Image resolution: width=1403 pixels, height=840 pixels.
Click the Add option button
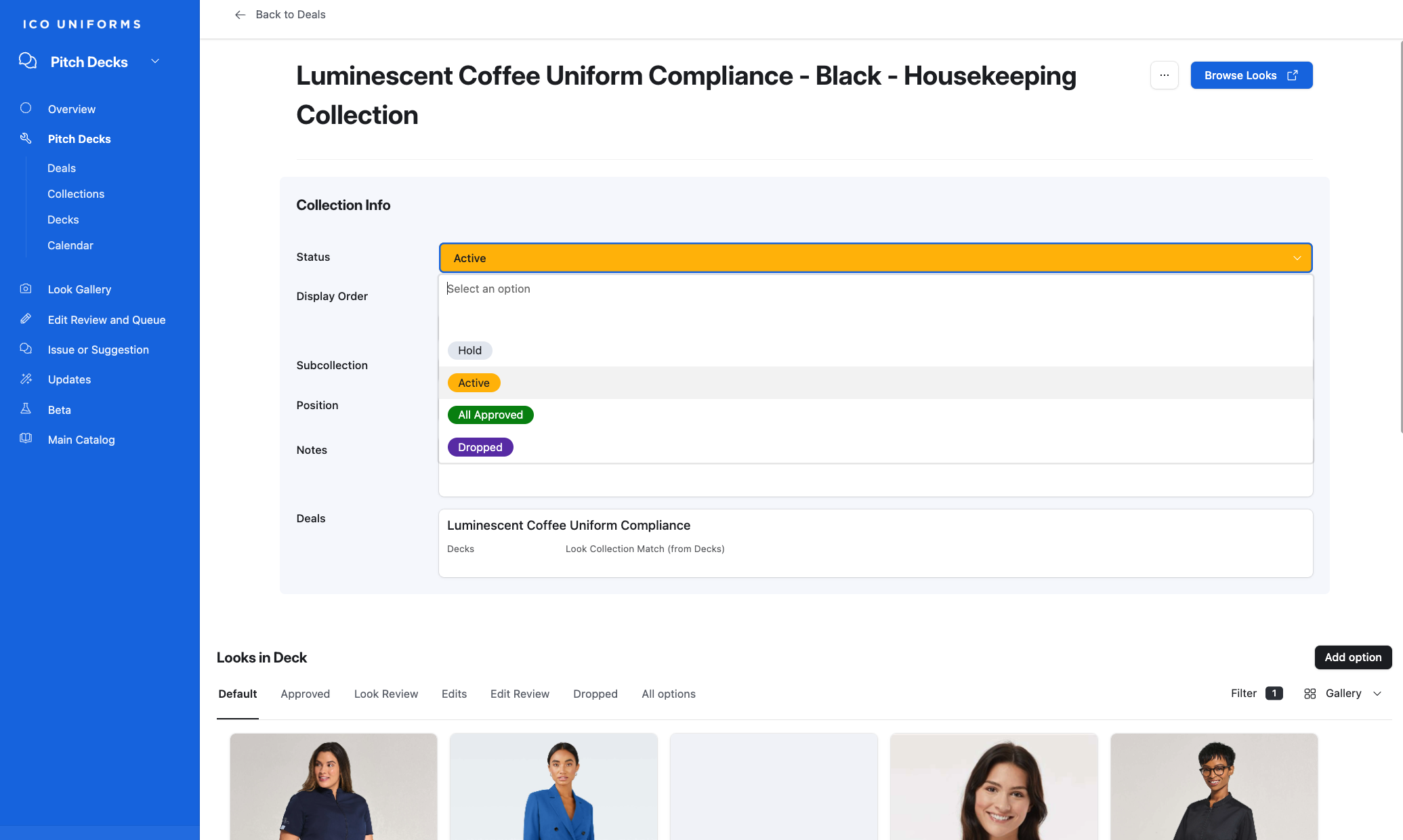tap(1352, 657)
